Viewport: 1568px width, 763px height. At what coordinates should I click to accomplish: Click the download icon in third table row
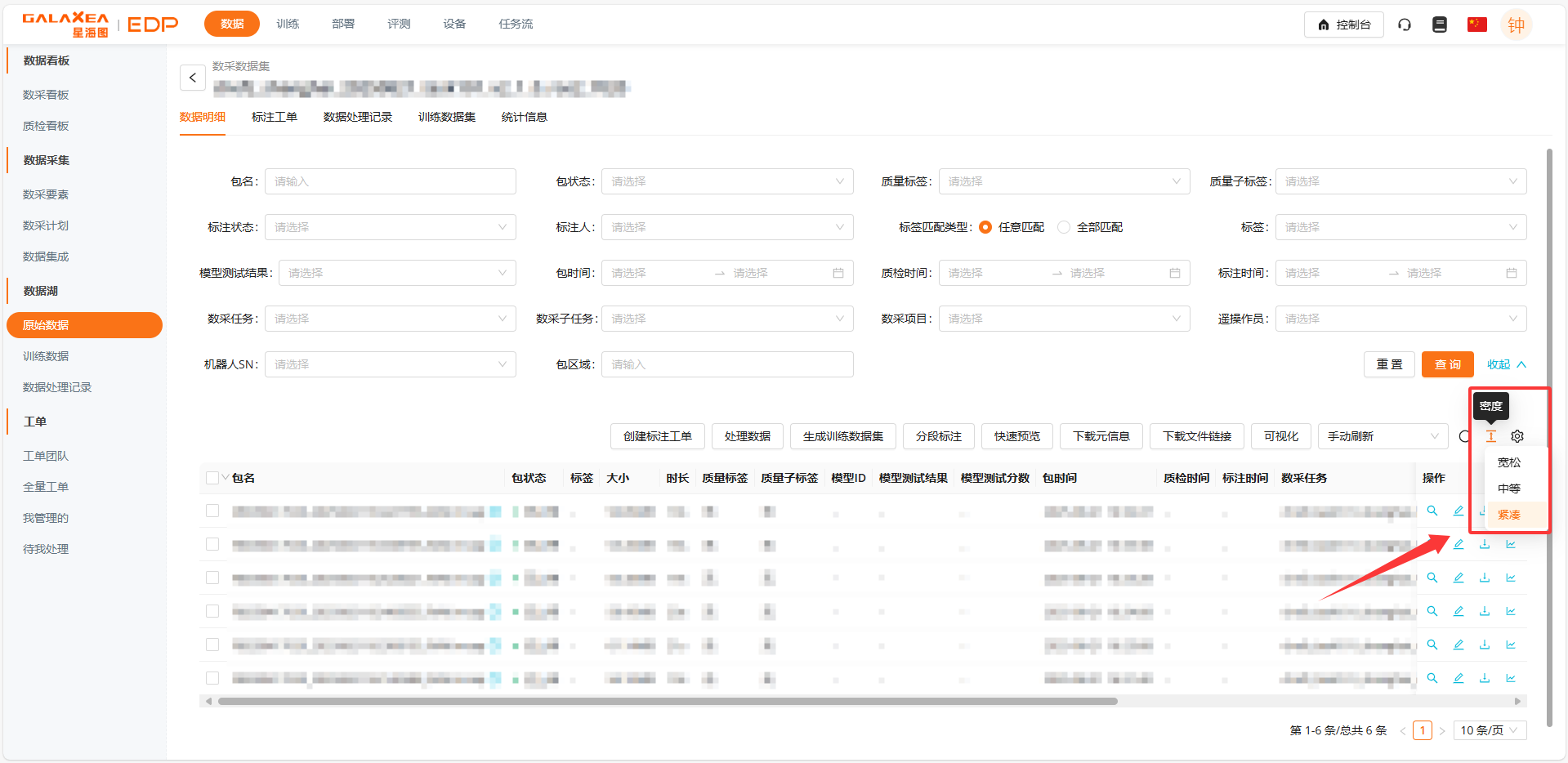pyautogui.click(x=1485, y=578)
